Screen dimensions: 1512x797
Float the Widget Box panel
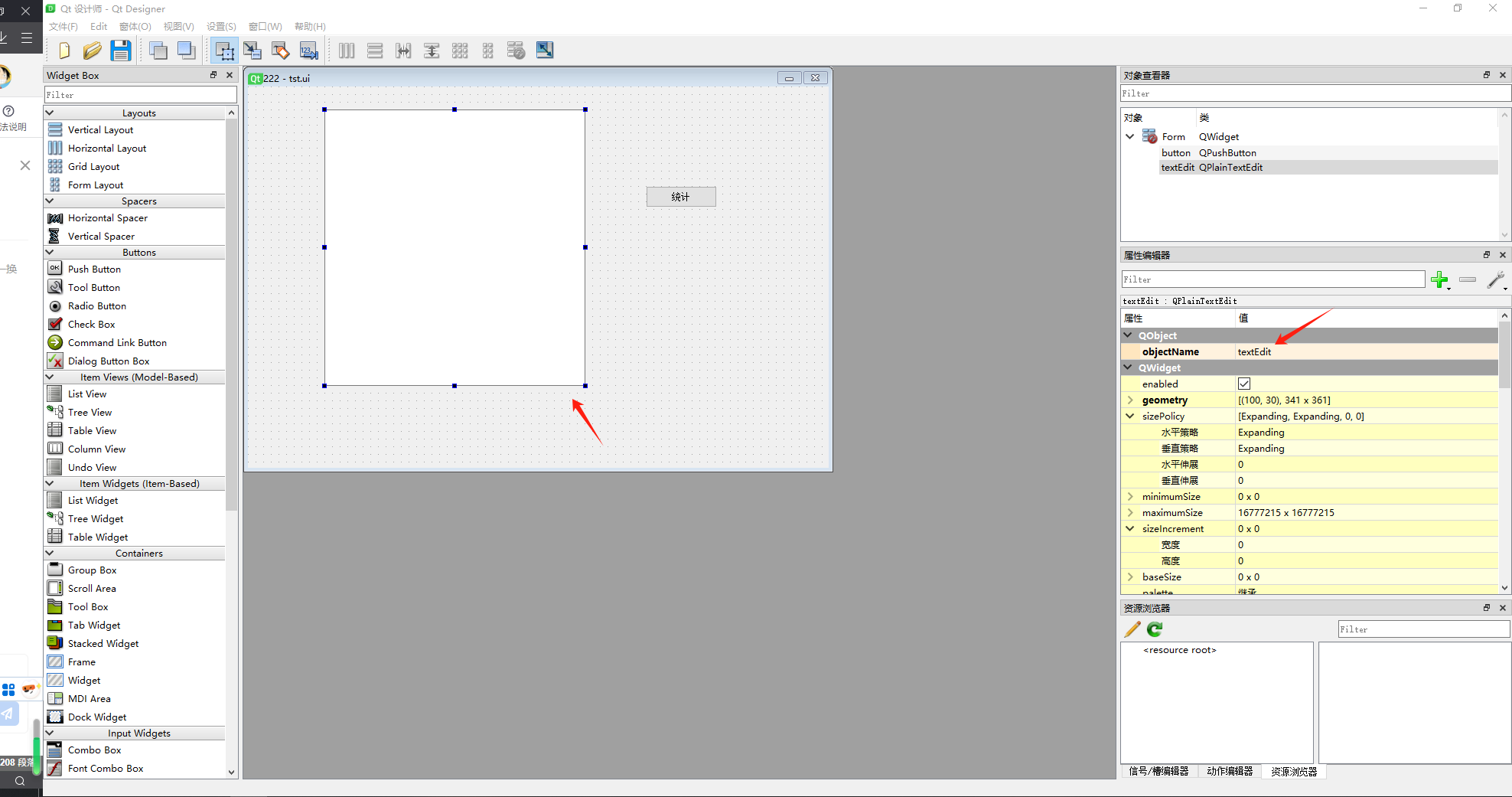[x=213, y=75]
